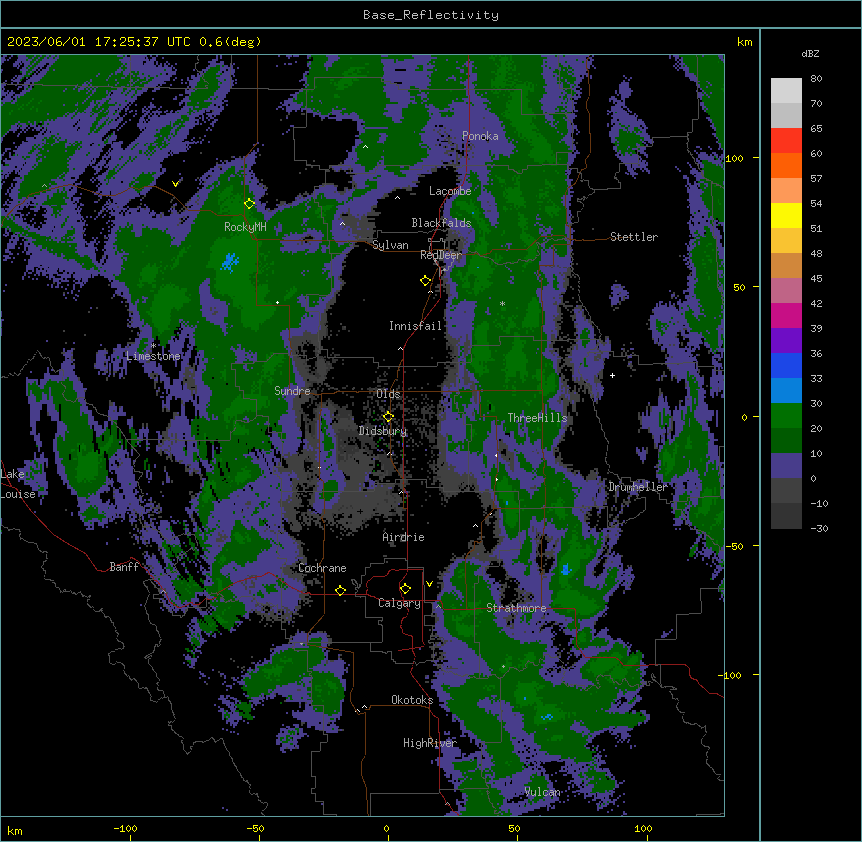Click the dBZ legend heading
Image resolution: width=862 pixels, height=842 pixels.
point(810,53)
